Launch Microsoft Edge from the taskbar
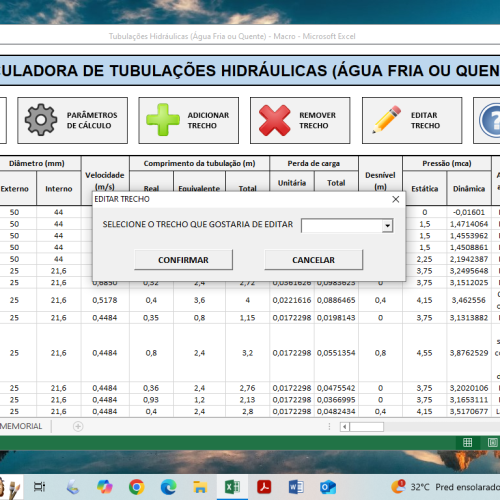The width and height of the screenshot is (500, 500). (x=169, y=487)
